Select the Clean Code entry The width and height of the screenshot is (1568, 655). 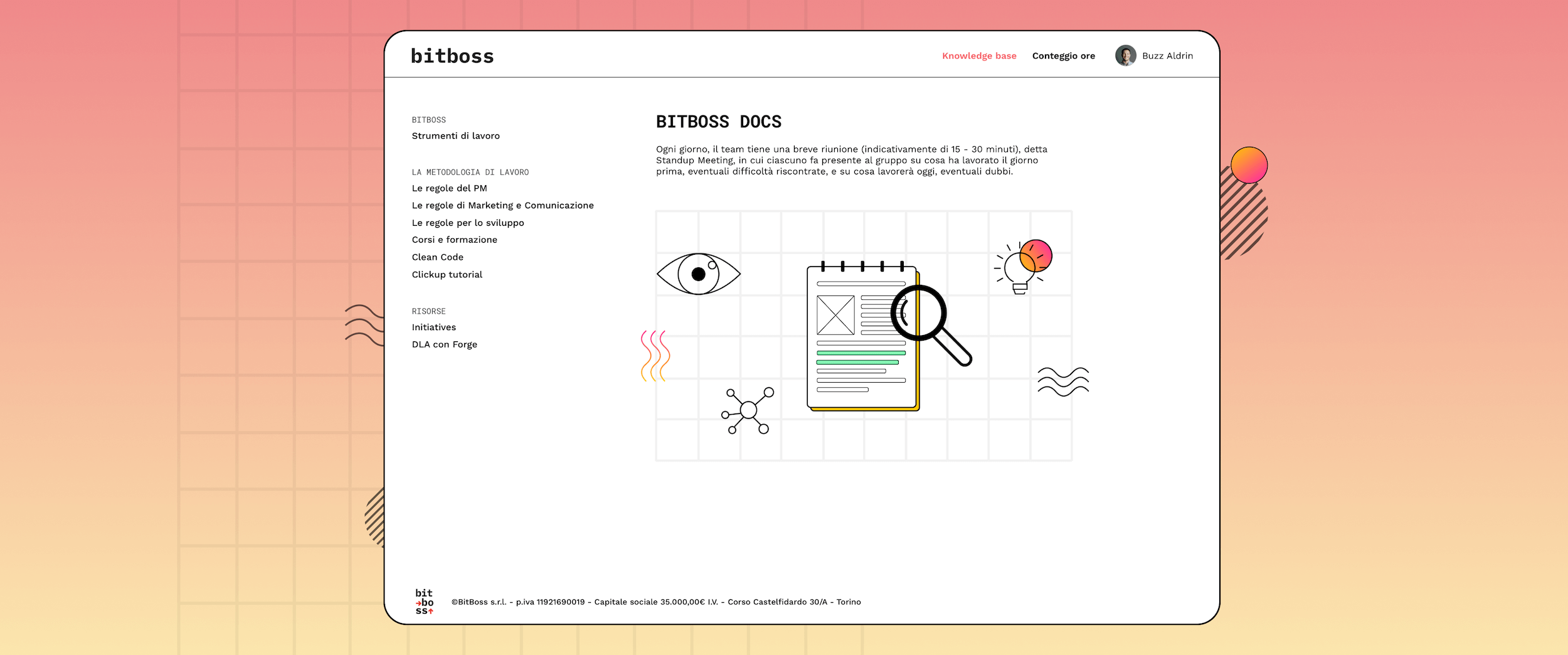click(x=437, y=257)
